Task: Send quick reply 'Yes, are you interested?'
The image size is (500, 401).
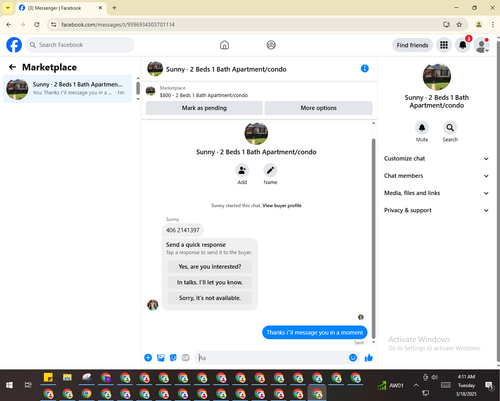Action: [x=210, y=267]
